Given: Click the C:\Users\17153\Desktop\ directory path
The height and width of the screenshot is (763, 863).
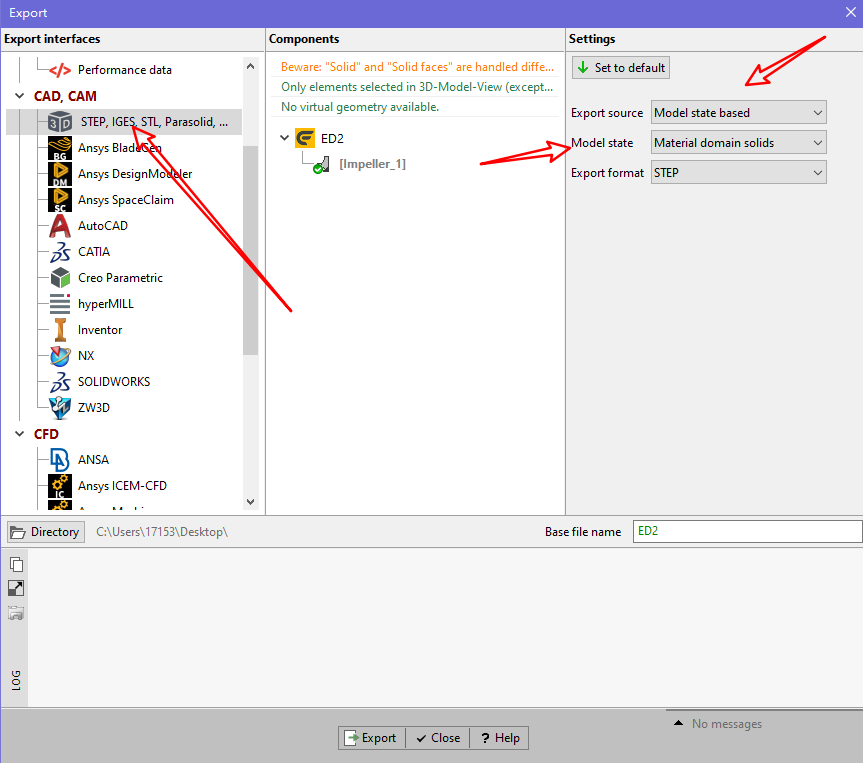Looking at the screenshot, I should coord(162,532).
